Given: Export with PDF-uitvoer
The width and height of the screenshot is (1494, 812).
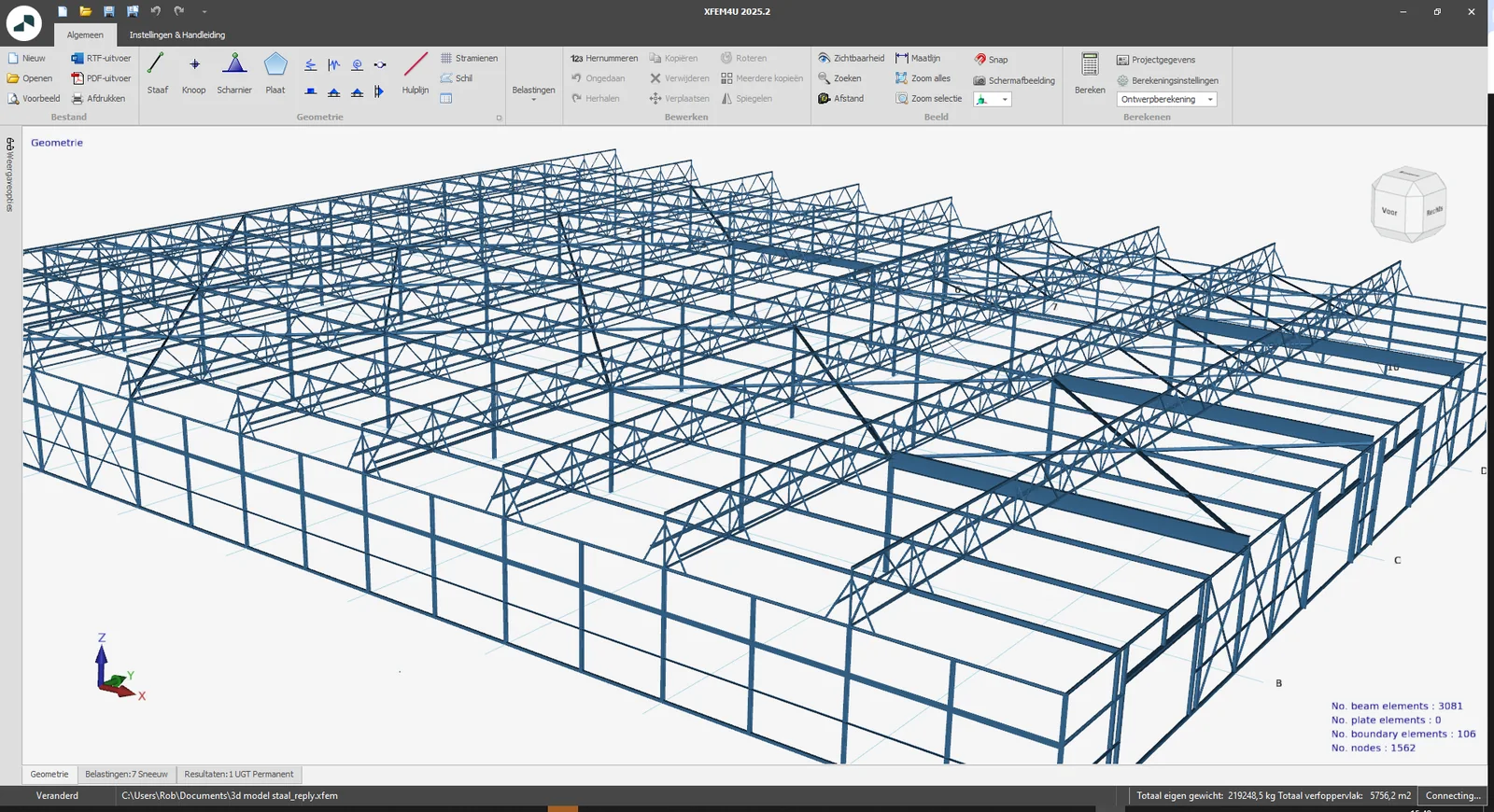Looking at the screenshot, I should (x=101, y=78).
